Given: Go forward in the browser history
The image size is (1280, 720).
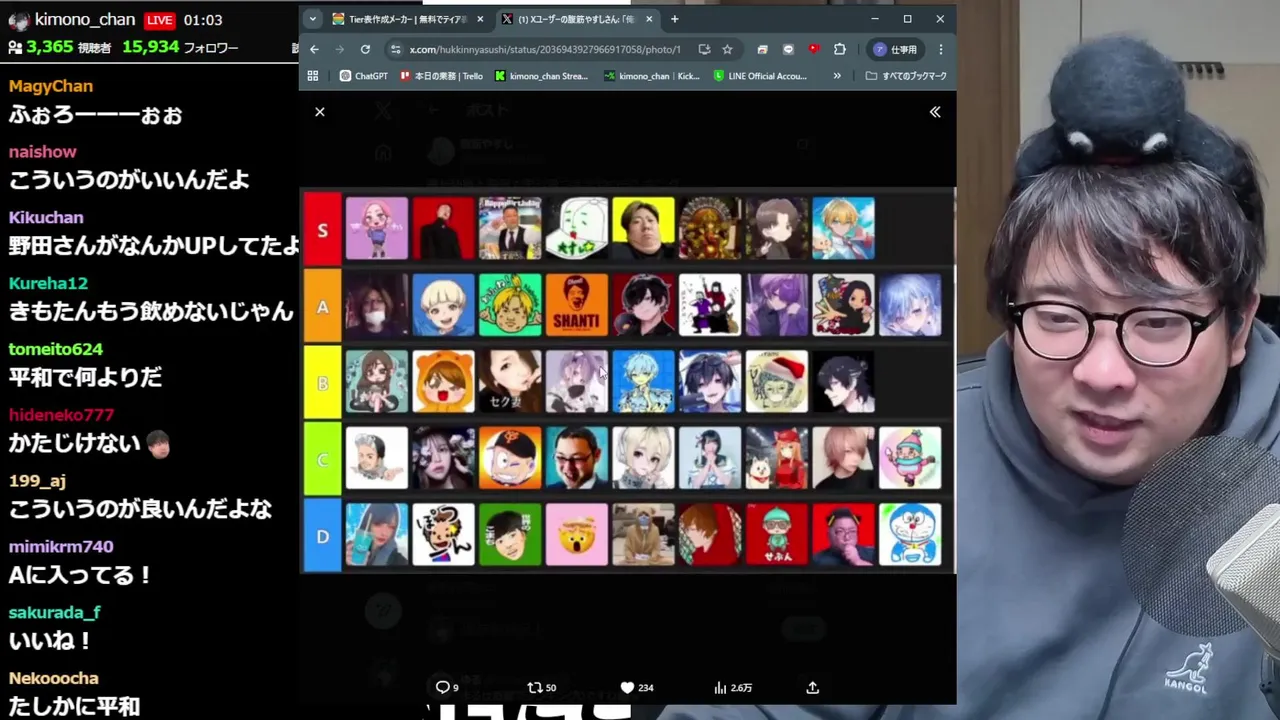Looking at the screenshot, I should [340, 49].
